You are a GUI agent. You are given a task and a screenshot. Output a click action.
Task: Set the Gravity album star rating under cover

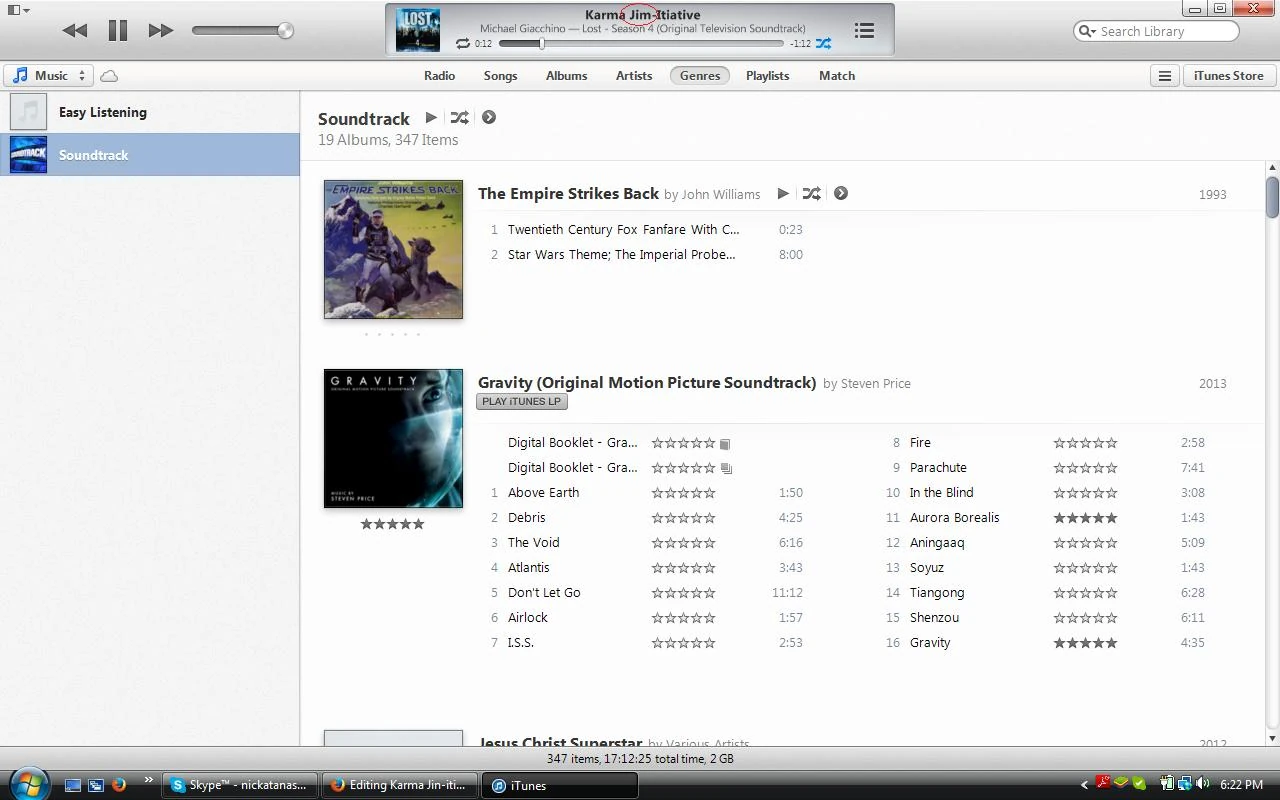tap(392, 524)
